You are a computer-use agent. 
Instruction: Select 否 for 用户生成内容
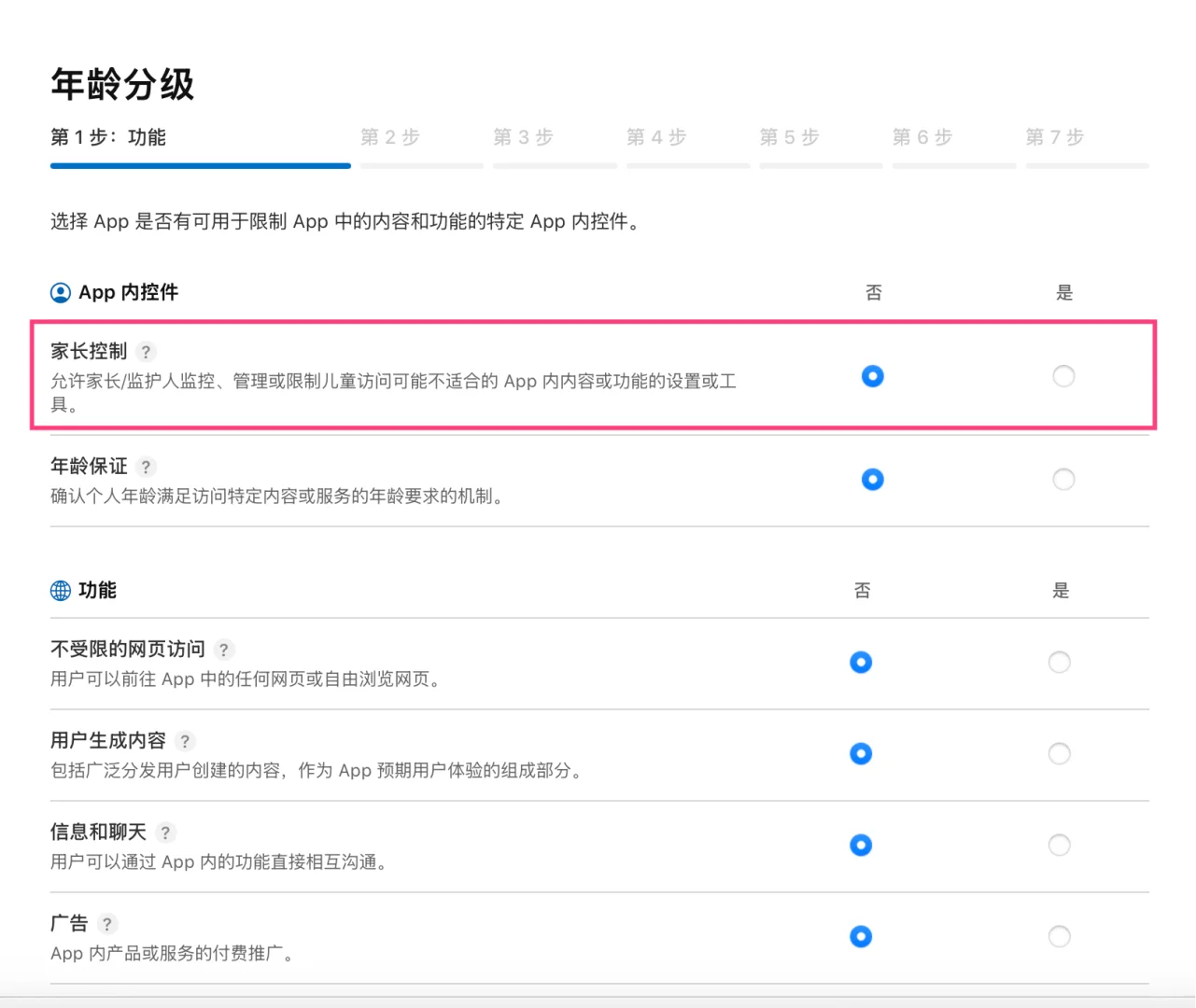pyautogui.click(x=861, y=753)
